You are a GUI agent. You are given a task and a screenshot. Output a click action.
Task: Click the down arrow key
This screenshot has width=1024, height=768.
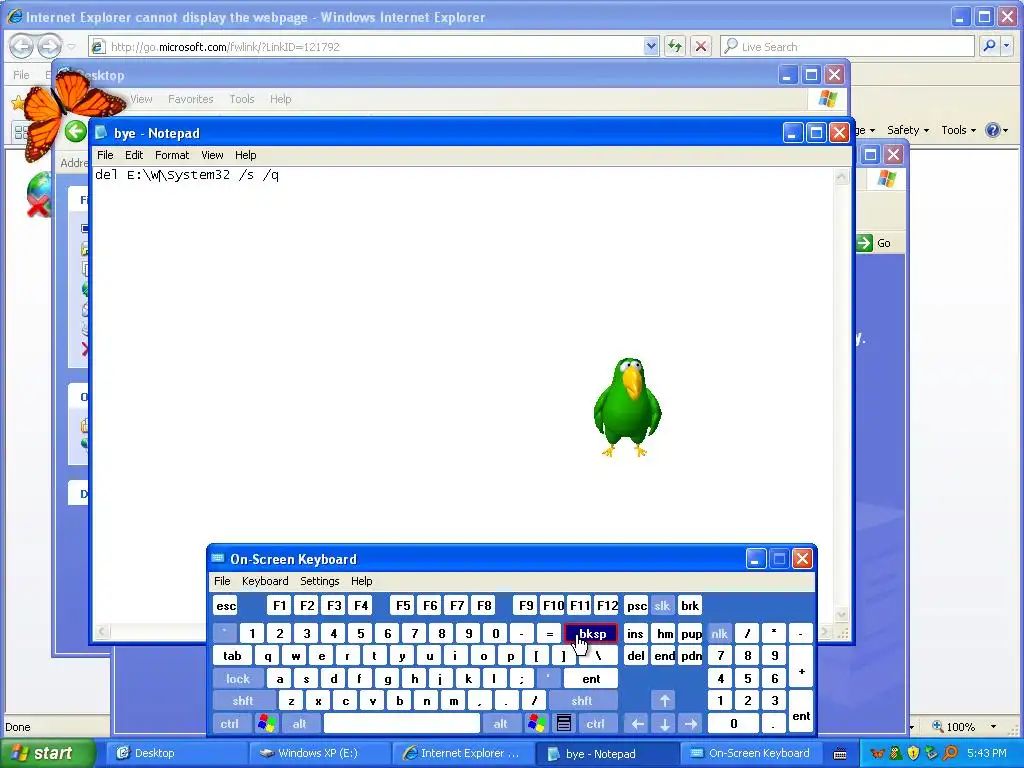coord(664,724)
